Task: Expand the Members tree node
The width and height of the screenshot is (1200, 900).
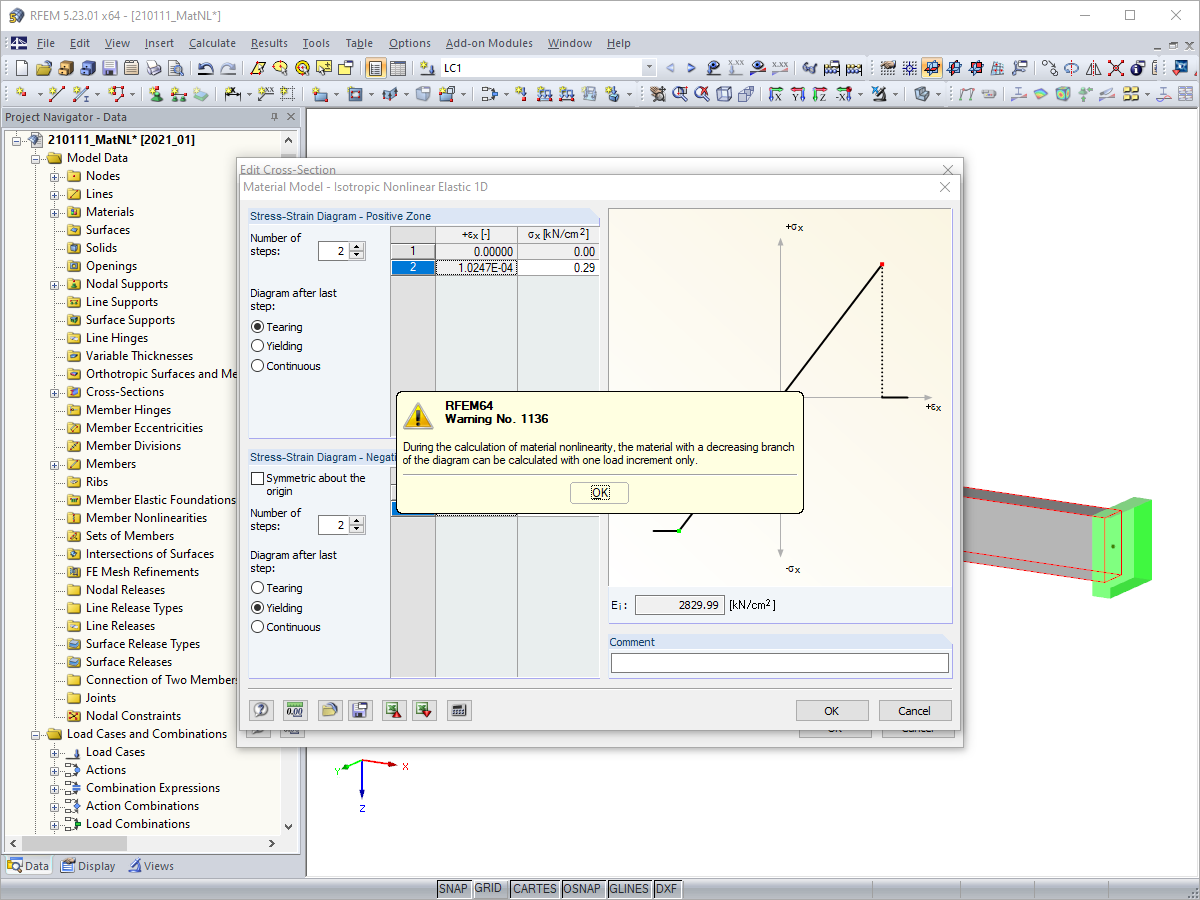Action: click(55, 464)
